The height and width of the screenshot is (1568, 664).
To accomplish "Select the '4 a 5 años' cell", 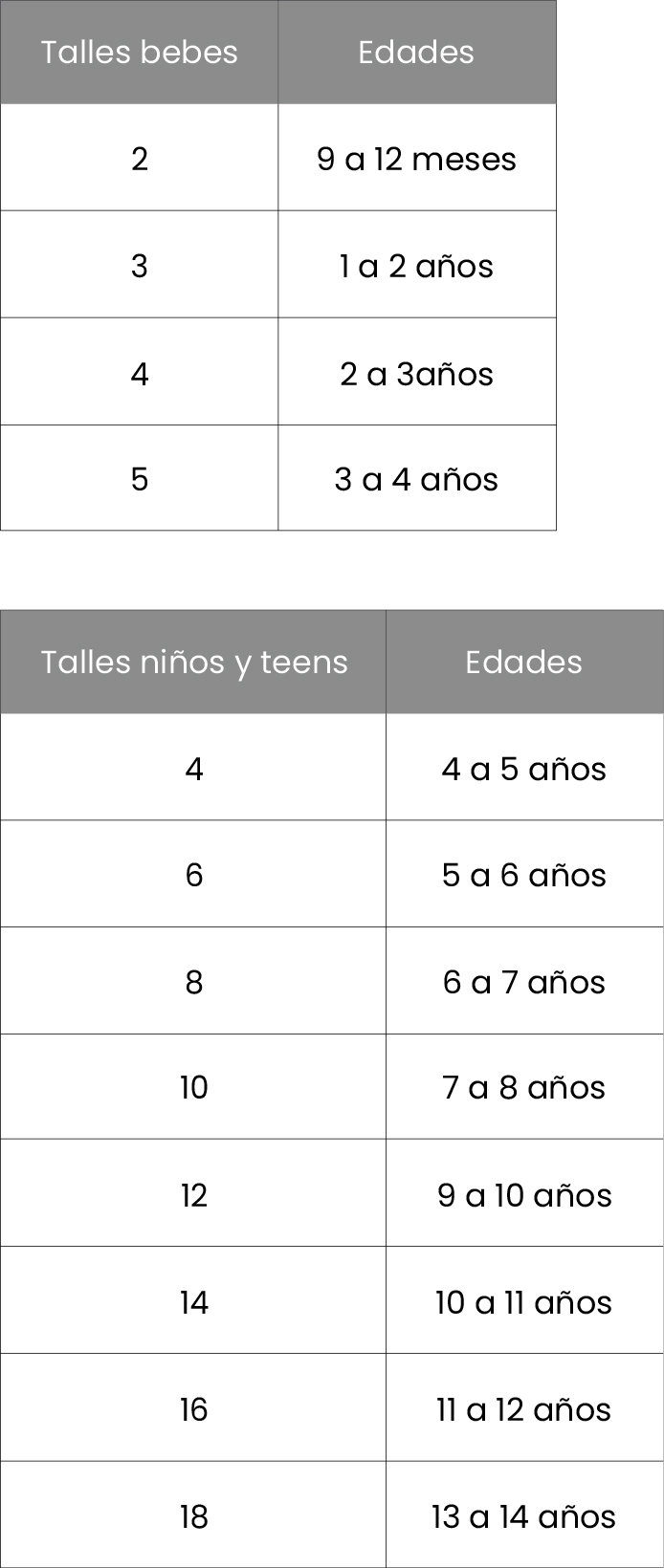I will coord(524,768).
